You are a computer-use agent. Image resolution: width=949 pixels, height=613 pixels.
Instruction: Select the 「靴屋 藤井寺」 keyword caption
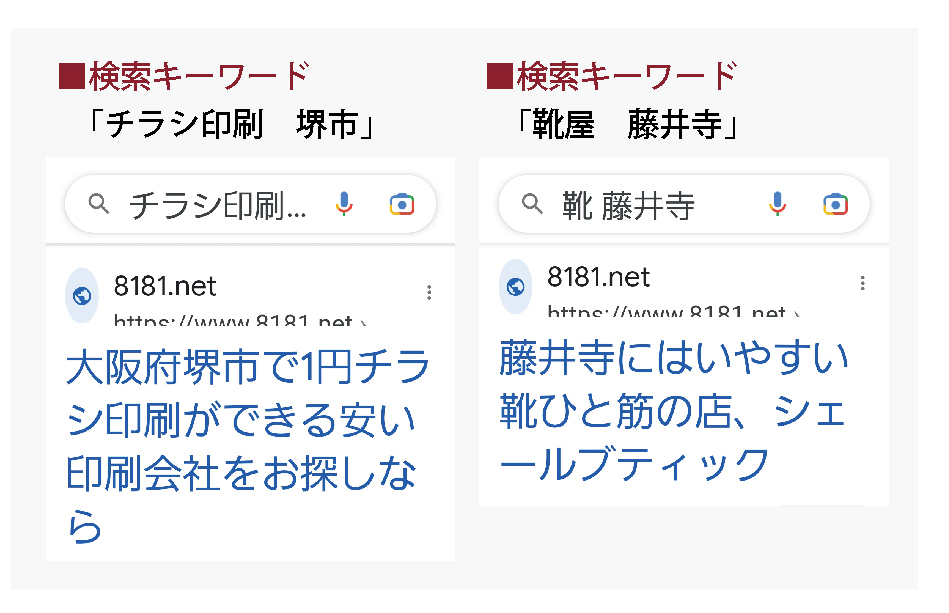pos(627,125)
